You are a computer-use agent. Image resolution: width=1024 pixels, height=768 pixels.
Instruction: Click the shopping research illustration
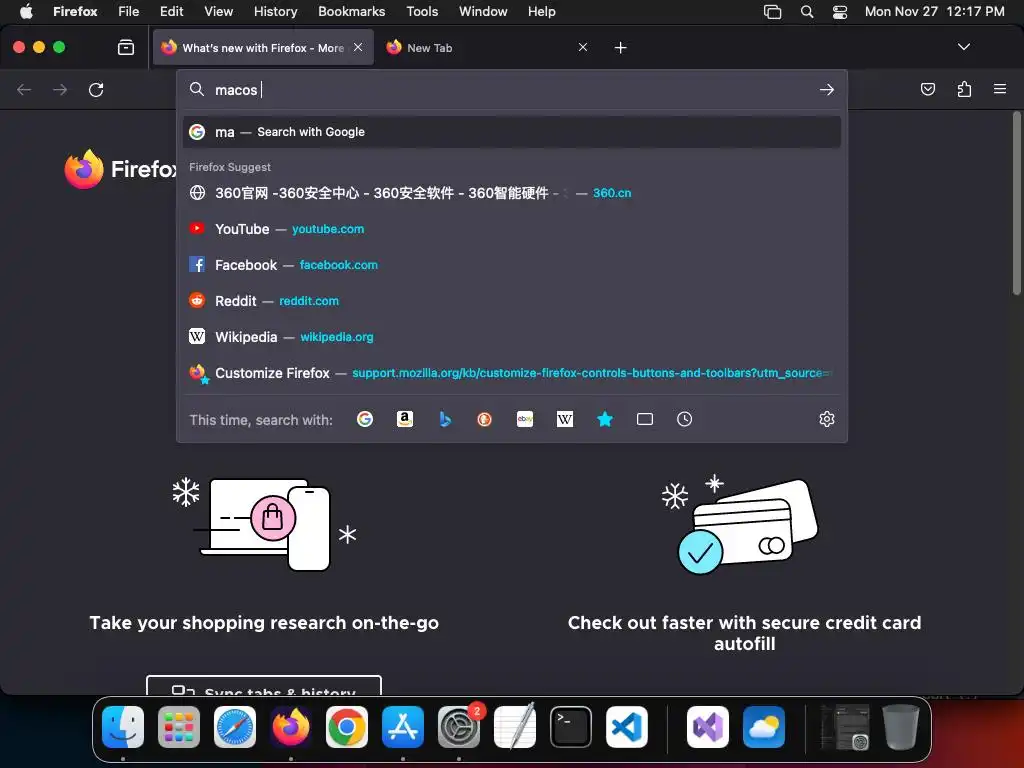tap(264, 522)
